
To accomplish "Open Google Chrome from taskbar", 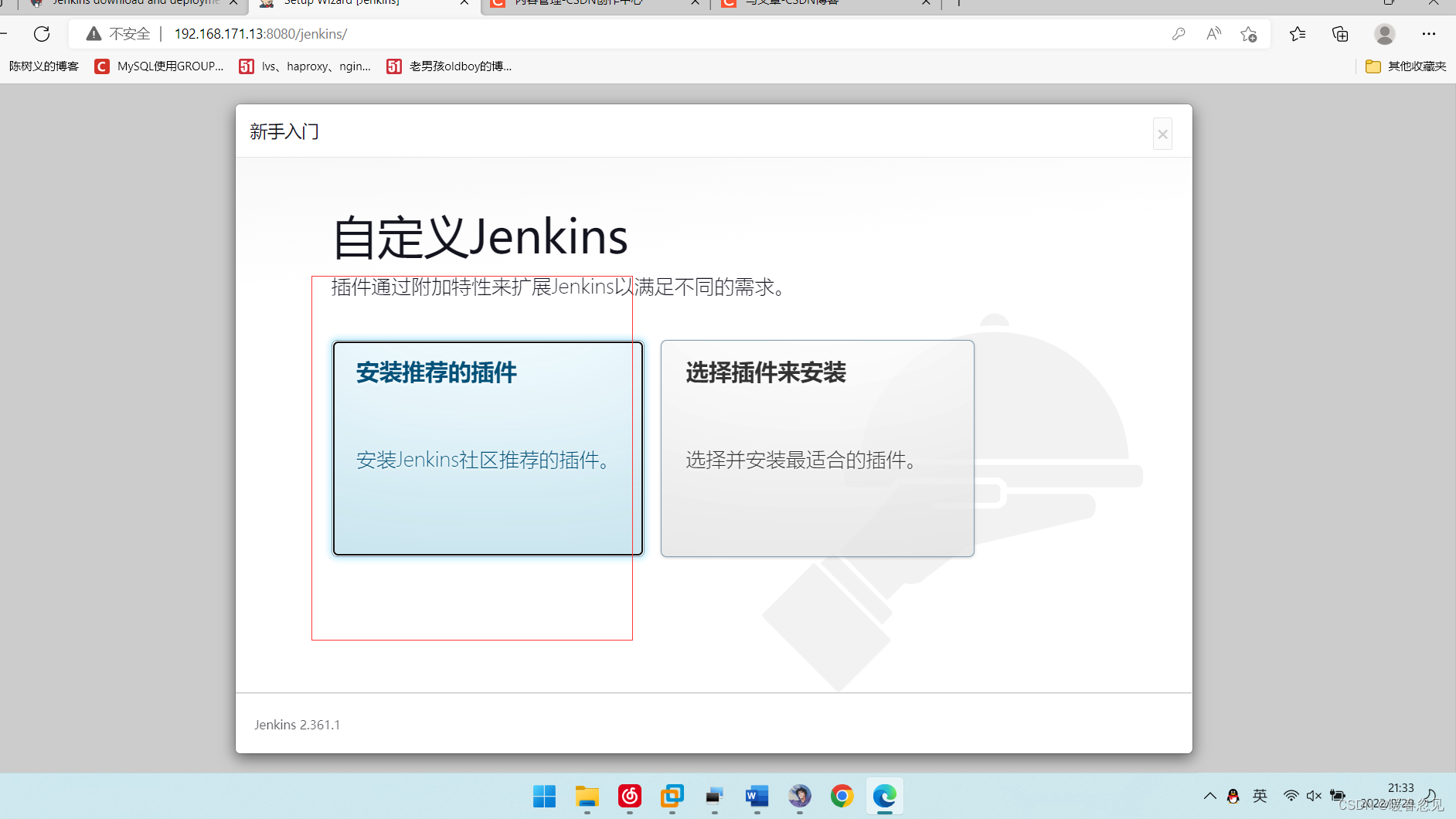I will 842,796.
